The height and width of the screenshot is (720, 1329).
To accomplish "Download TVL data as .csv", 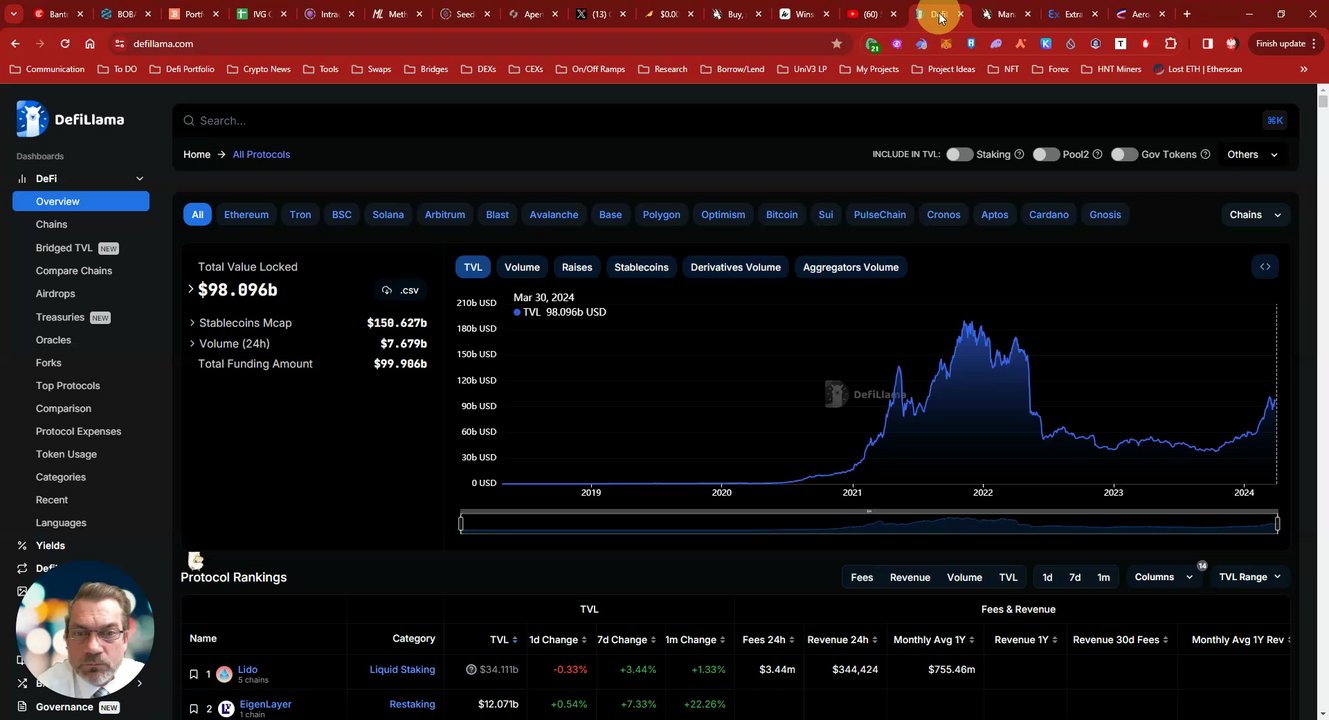I will tap(400, 290).
